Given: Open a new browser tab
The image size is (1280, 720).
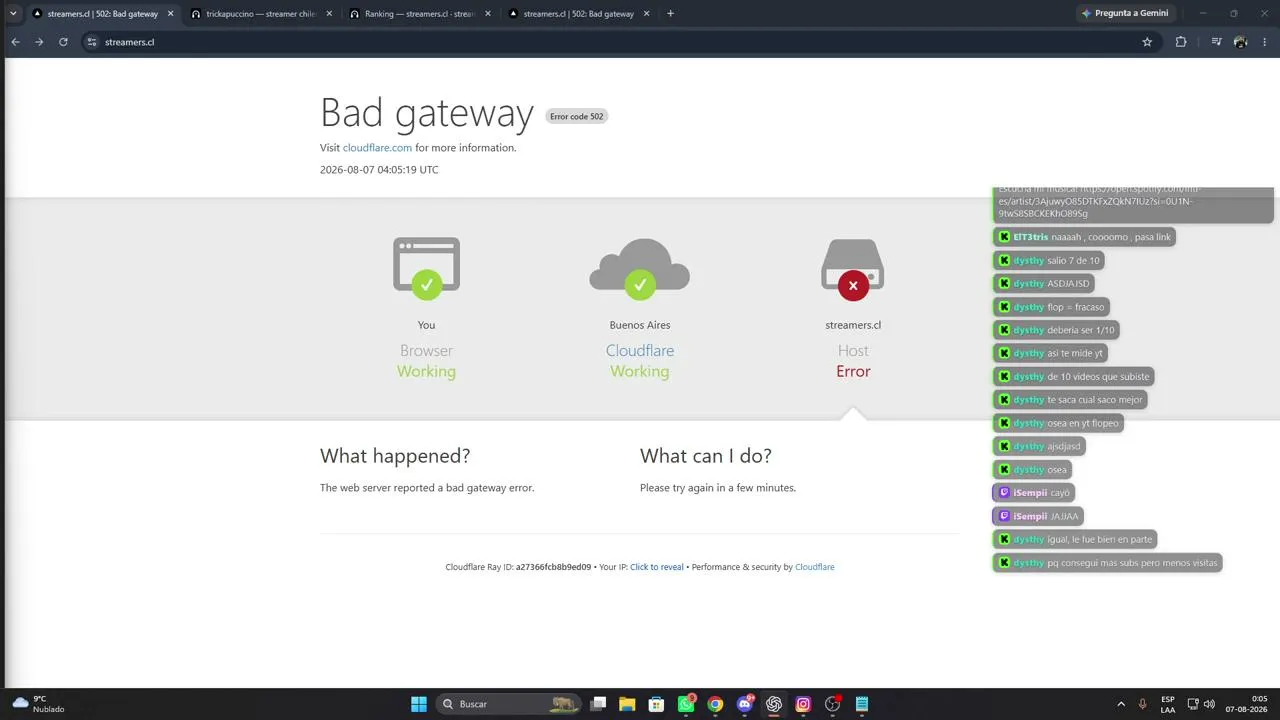Looking at the screenshot, I should click(670, 14).
